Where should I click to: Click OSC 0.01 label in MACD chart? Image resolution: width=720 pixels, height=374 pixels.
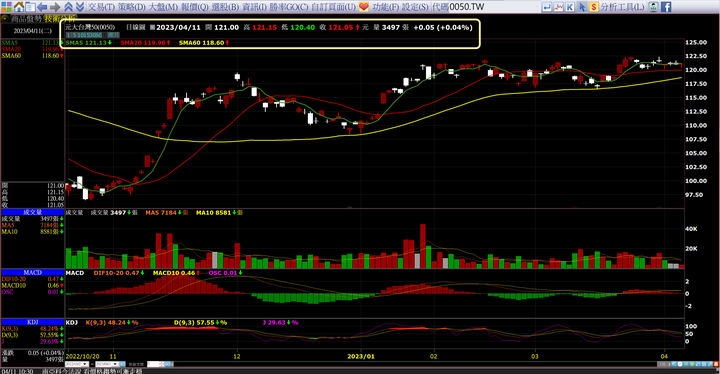(225, 273)
